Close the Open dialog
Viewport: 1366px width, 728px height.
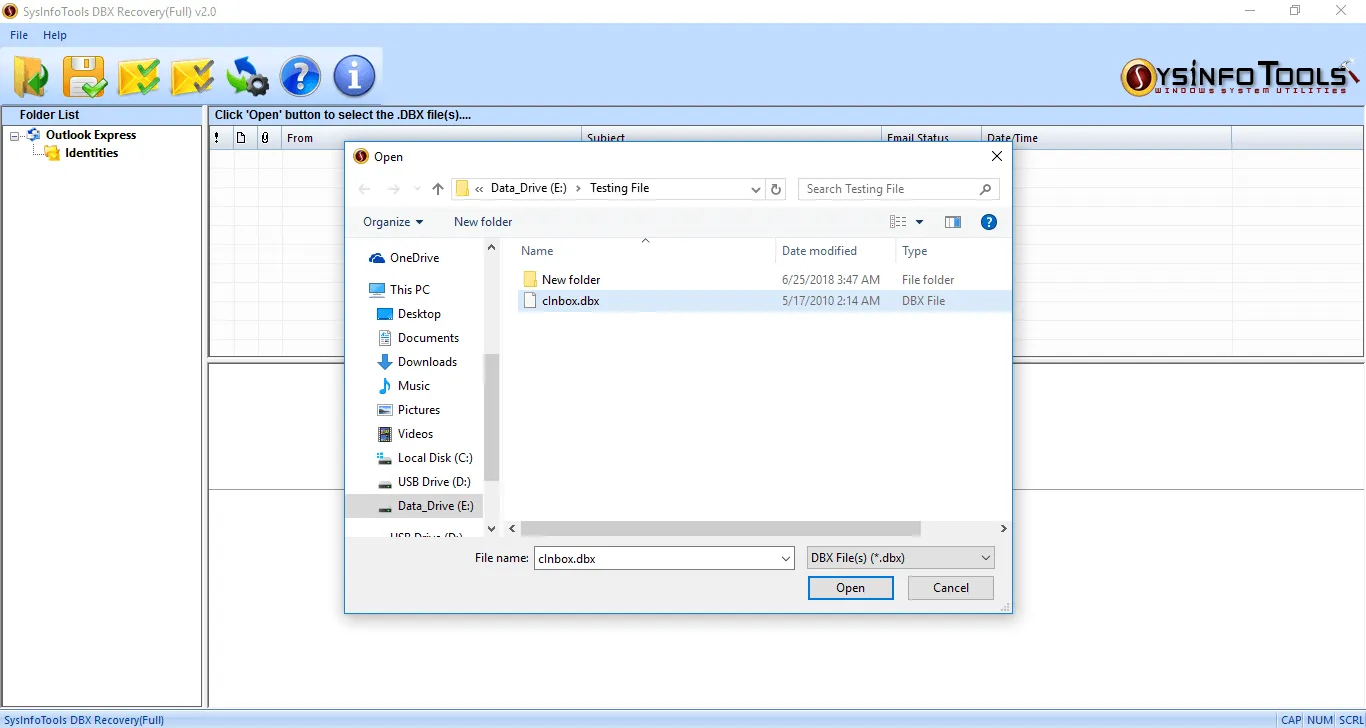pos(996,156)
